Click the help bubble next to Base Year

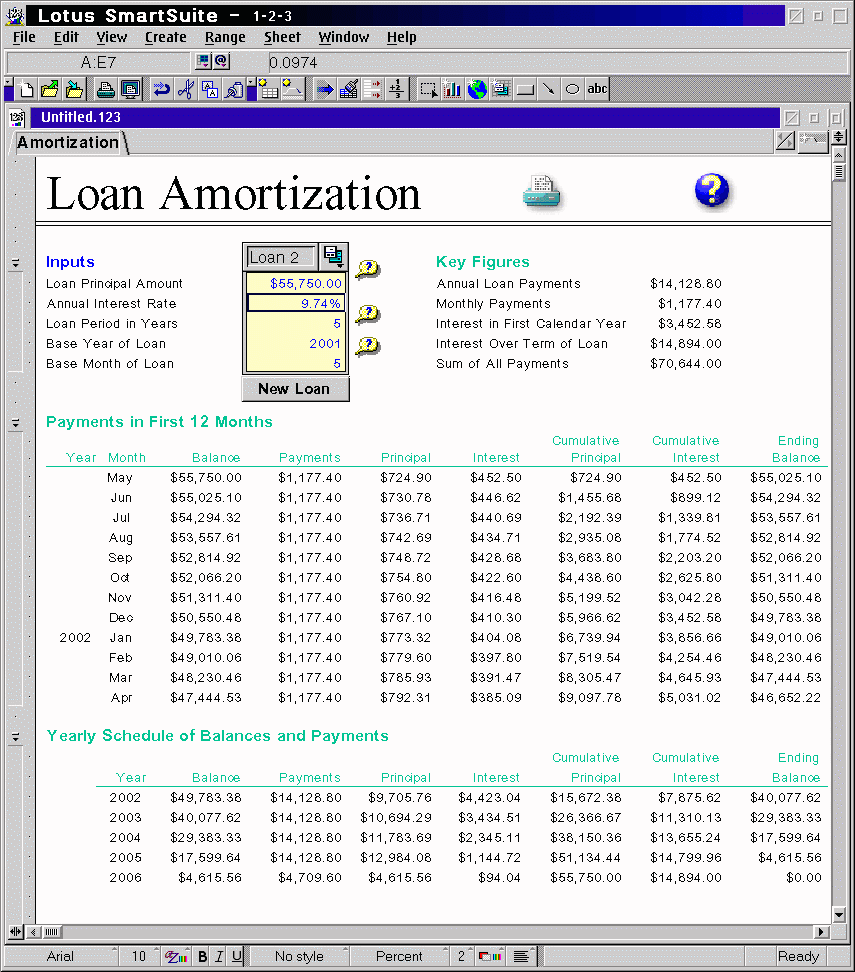tap(368, 346)
